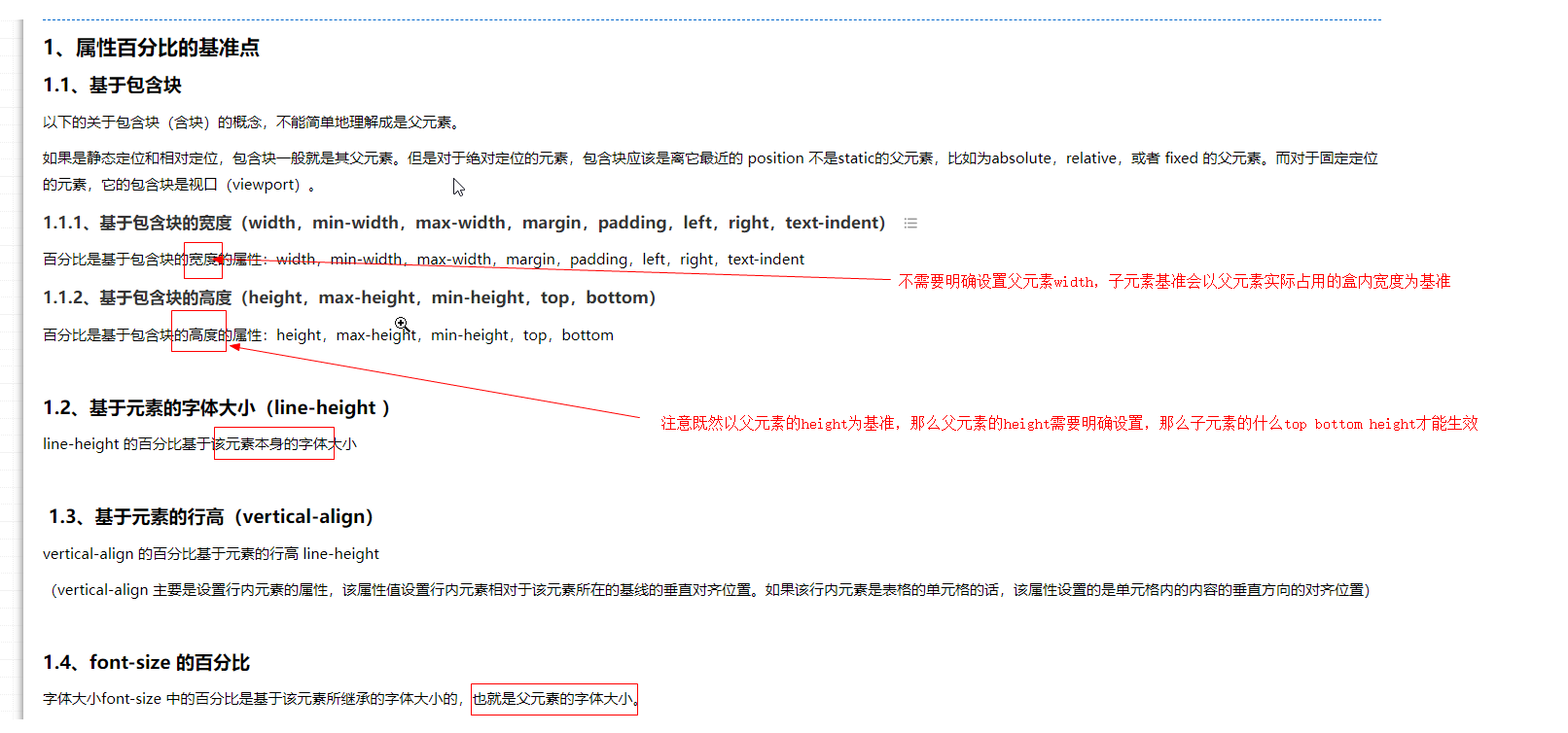Click the line starting "字体大小font-size 中的百分比"

click(x=341, y=699)
